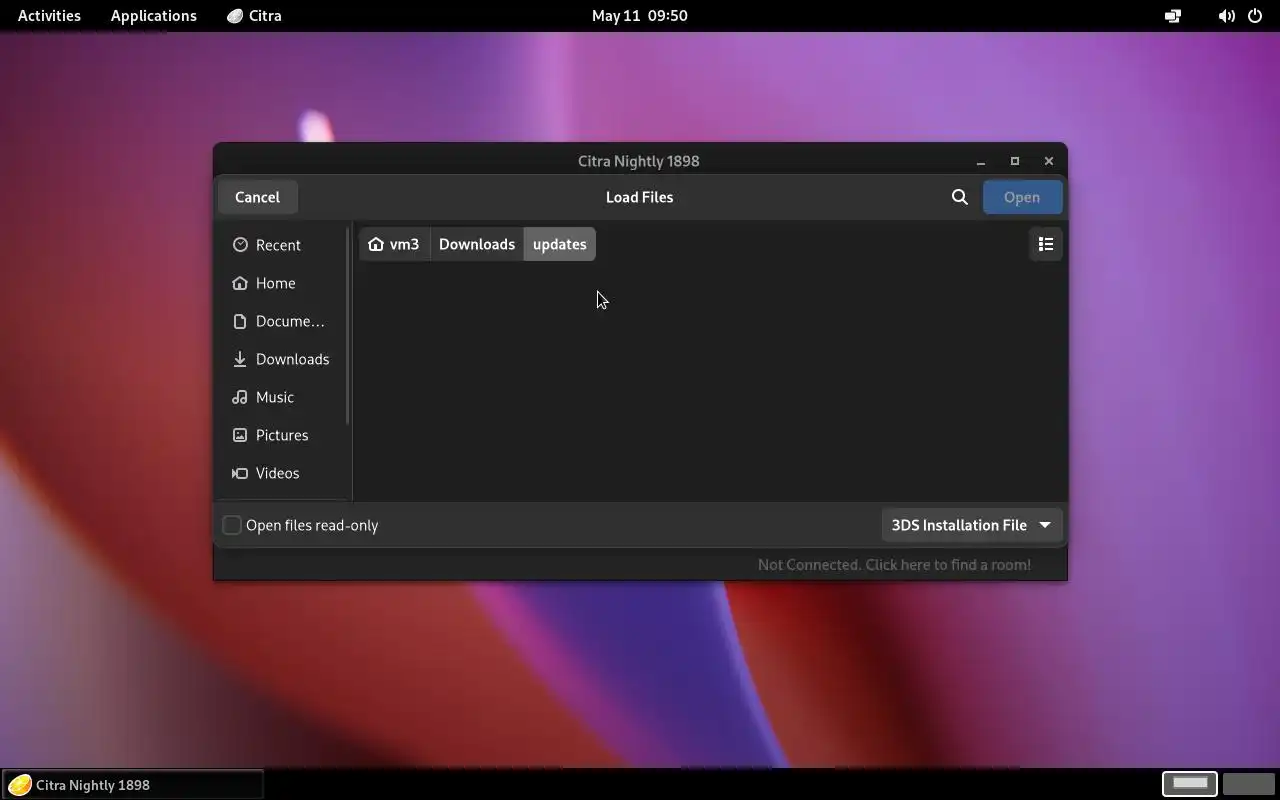Open the power icon in top bar

(1255, 16)
